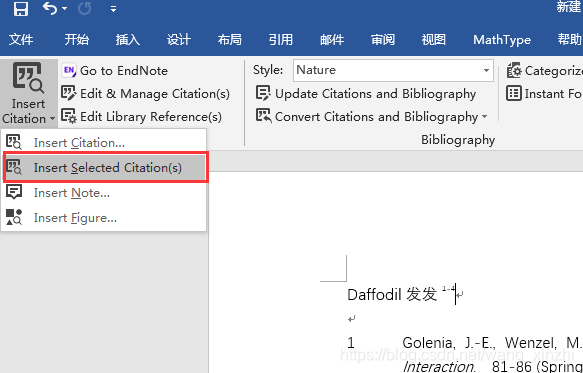Screen dimensions: 583x373
Task: Open Customize Quick Access Toolbar dropdown
Action: click(113, 9)
